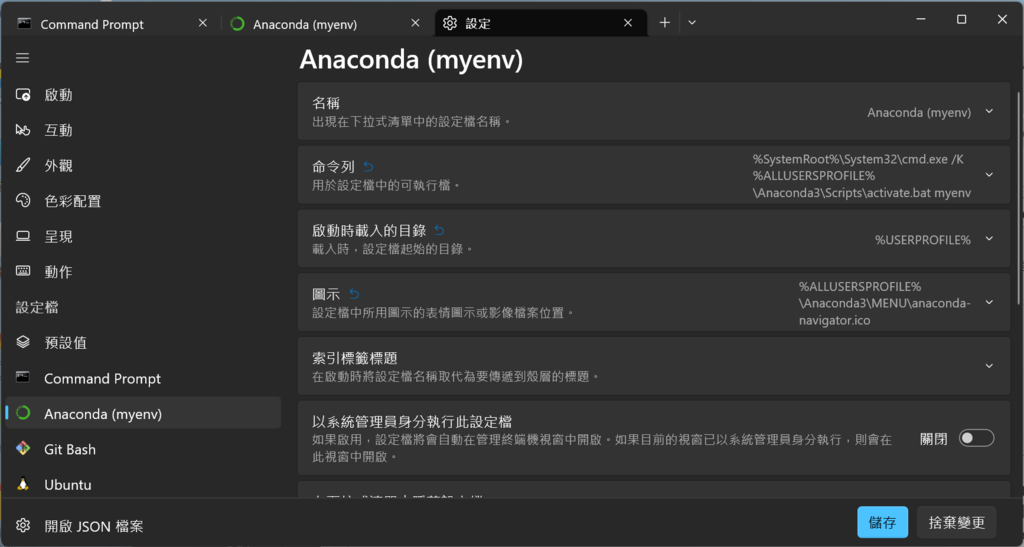Select the Command Prompt profile in sidebar
1024x547 pixels.
tap(143, 378)
